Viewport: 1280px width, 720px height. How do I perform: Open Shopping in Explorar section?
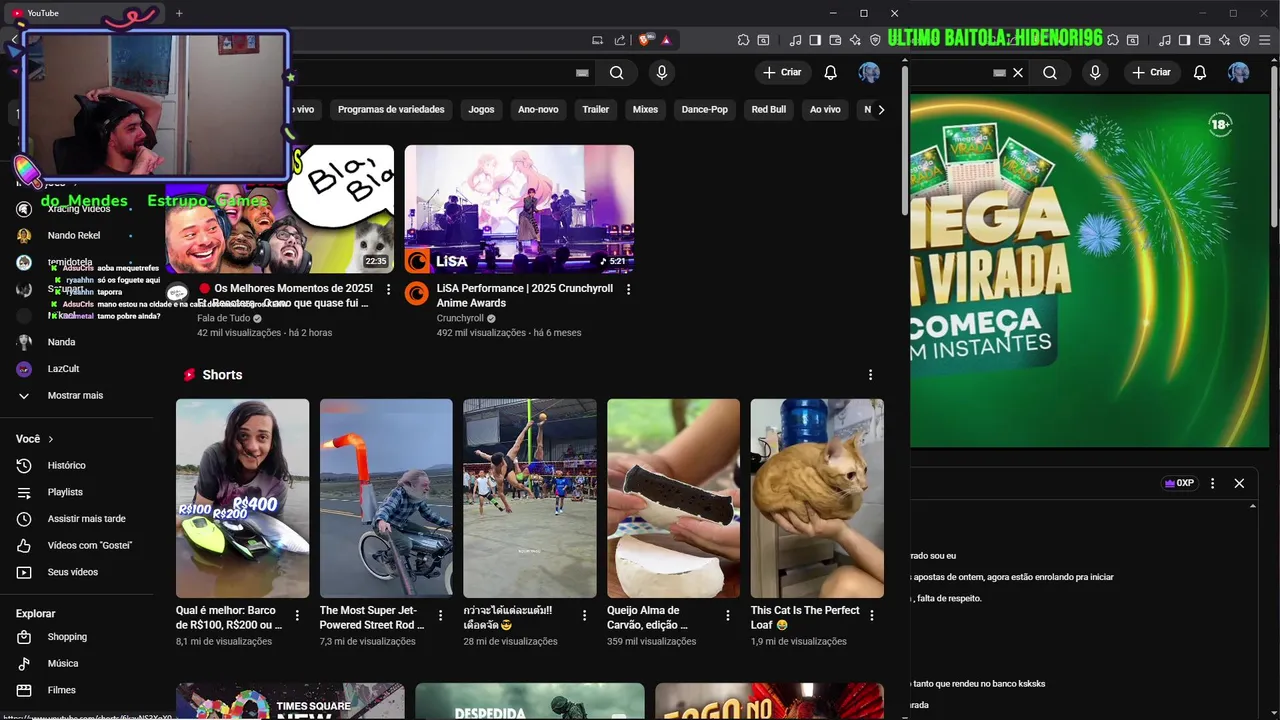[67, 637]
